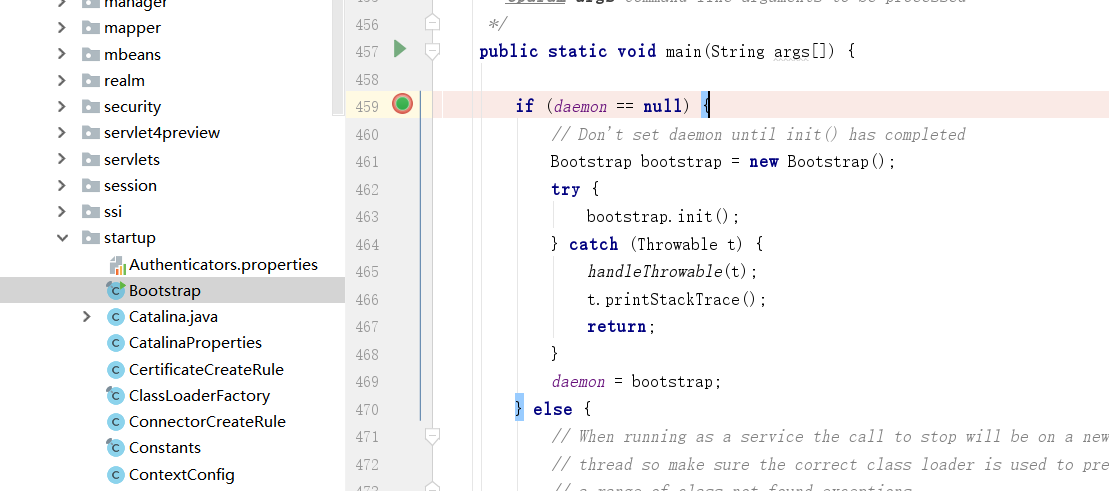Screen dimensions: 1109x491
Task: Expand the ssi folder
Action: coord(62,212)
